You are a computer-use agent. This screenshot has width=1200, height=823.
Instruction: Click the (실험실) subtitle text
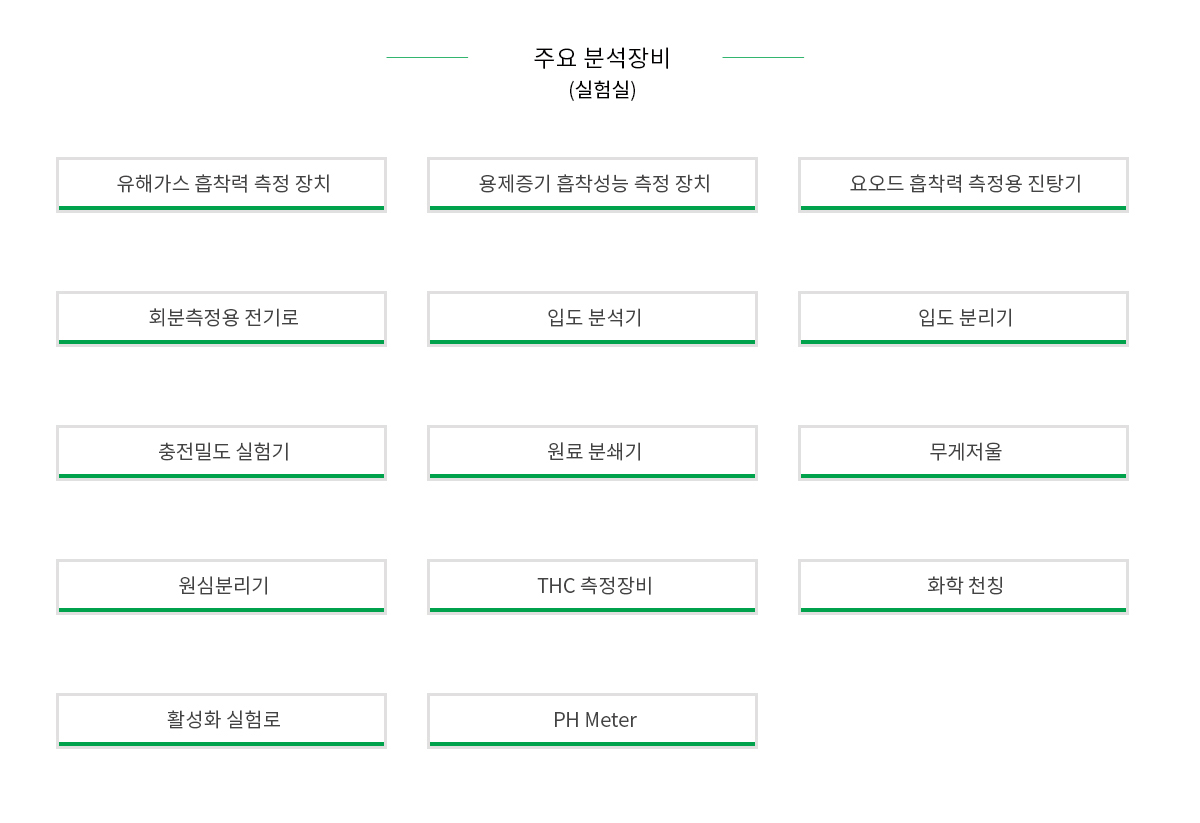coord(602,89)
